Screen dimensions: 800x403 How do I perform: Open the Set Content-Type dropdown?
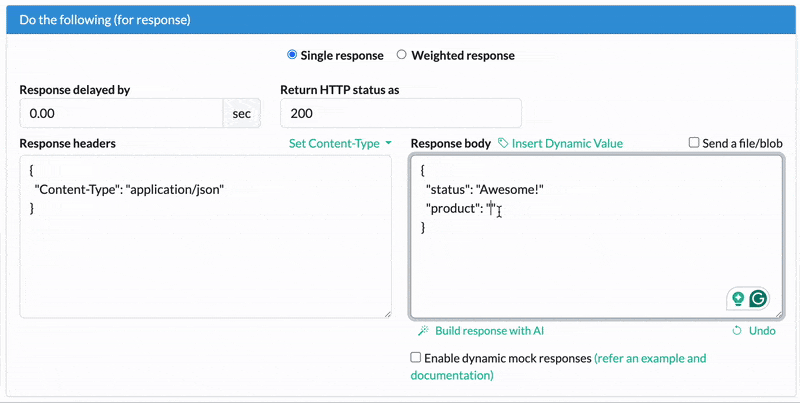(340, 143)
